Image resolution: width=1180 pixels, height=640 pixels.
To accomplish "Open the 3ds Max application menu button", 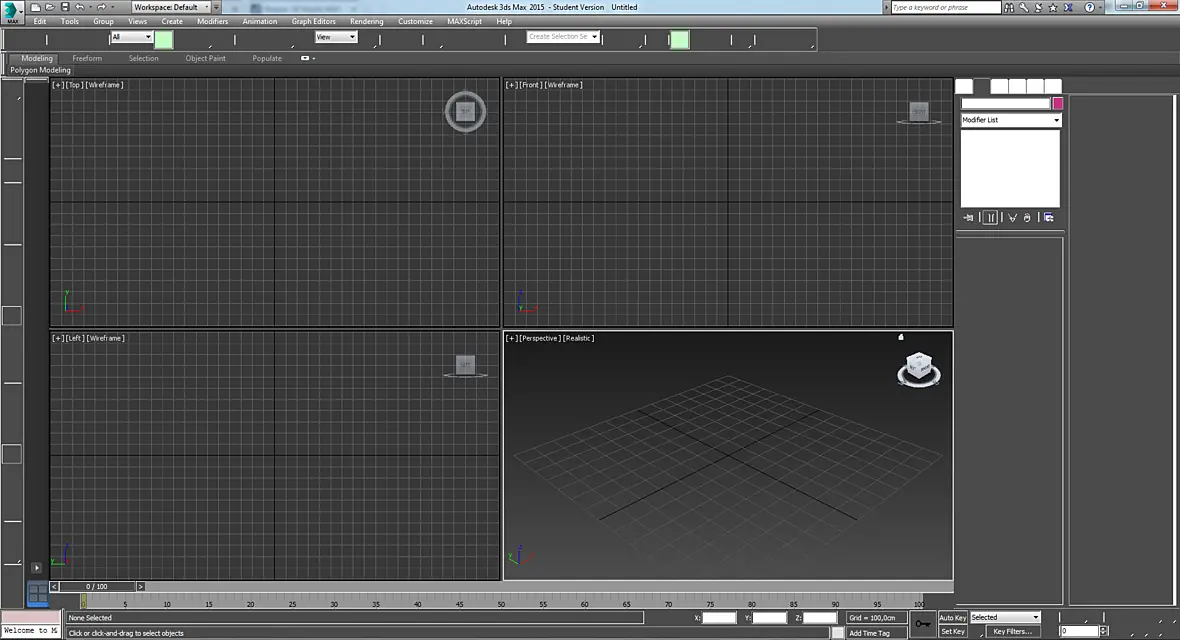I will pos(12,12).
